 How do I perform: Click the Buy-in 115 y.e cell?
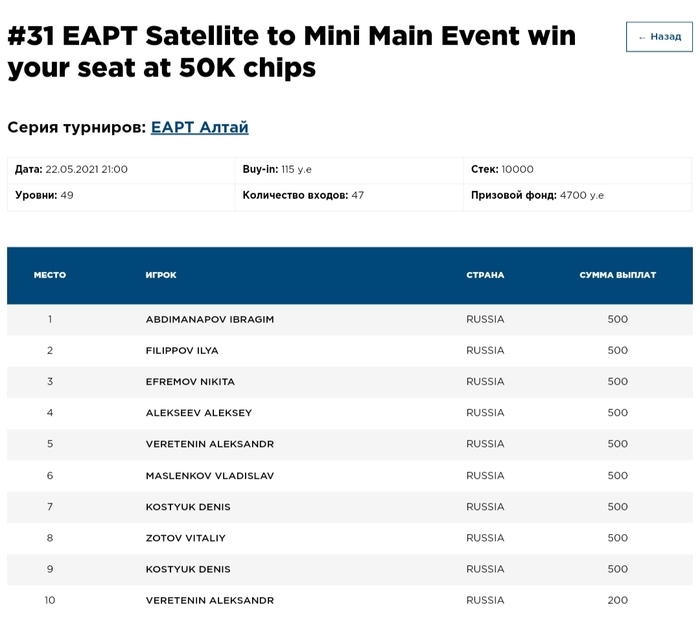[x=277, y=170]
